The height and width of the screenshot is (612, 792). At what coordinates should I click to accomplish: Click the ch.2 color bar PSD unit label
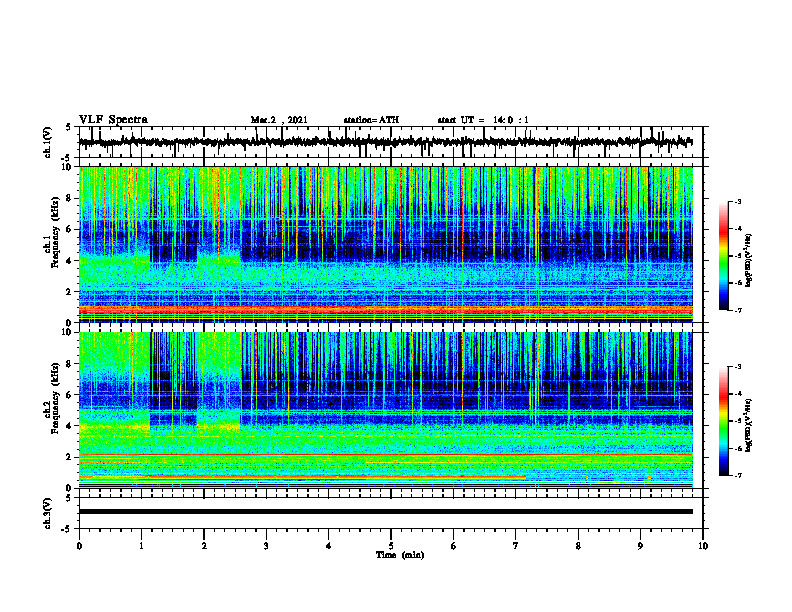749,426
